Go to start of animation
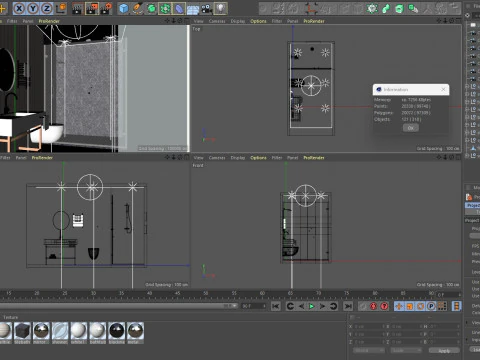Viewport: 480px width, 360px height. pos(276,306)
